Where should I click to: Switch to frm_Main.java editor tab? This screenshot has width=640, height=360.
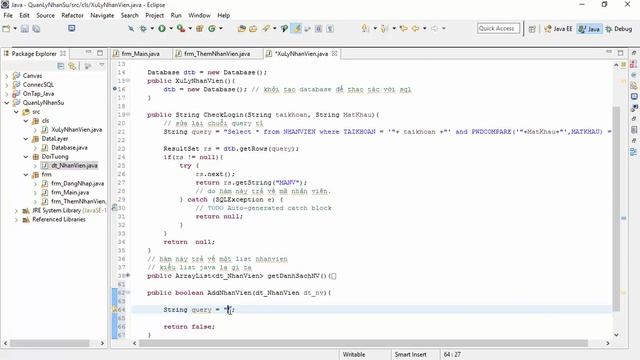click(140, 53)
